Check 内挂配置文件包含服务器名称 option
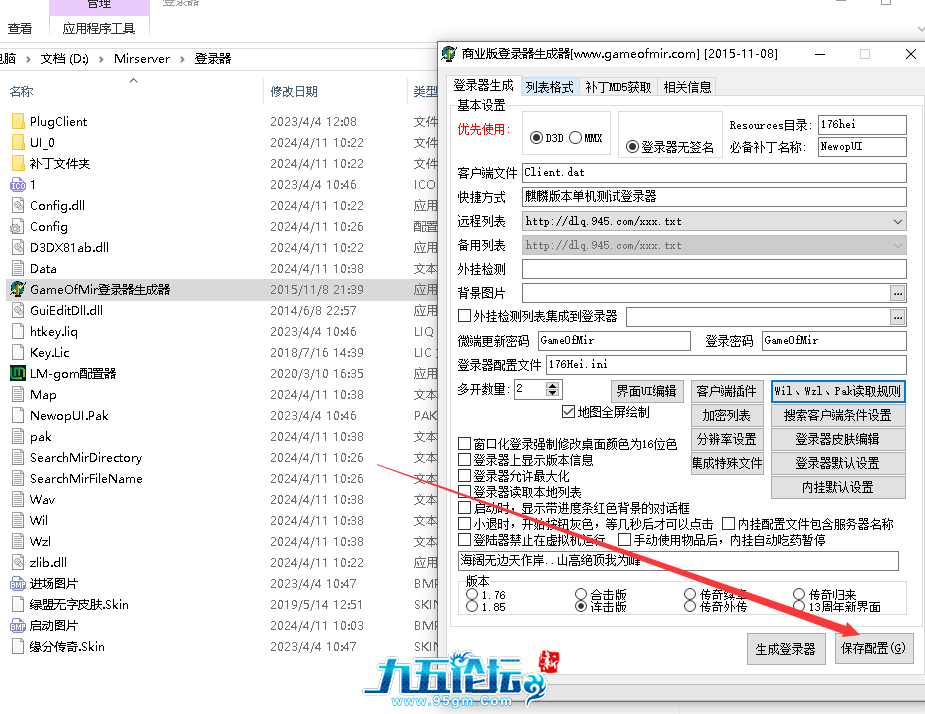Image resolution: width=925 pixels, height=714 pixels. (x=729, y=523)
